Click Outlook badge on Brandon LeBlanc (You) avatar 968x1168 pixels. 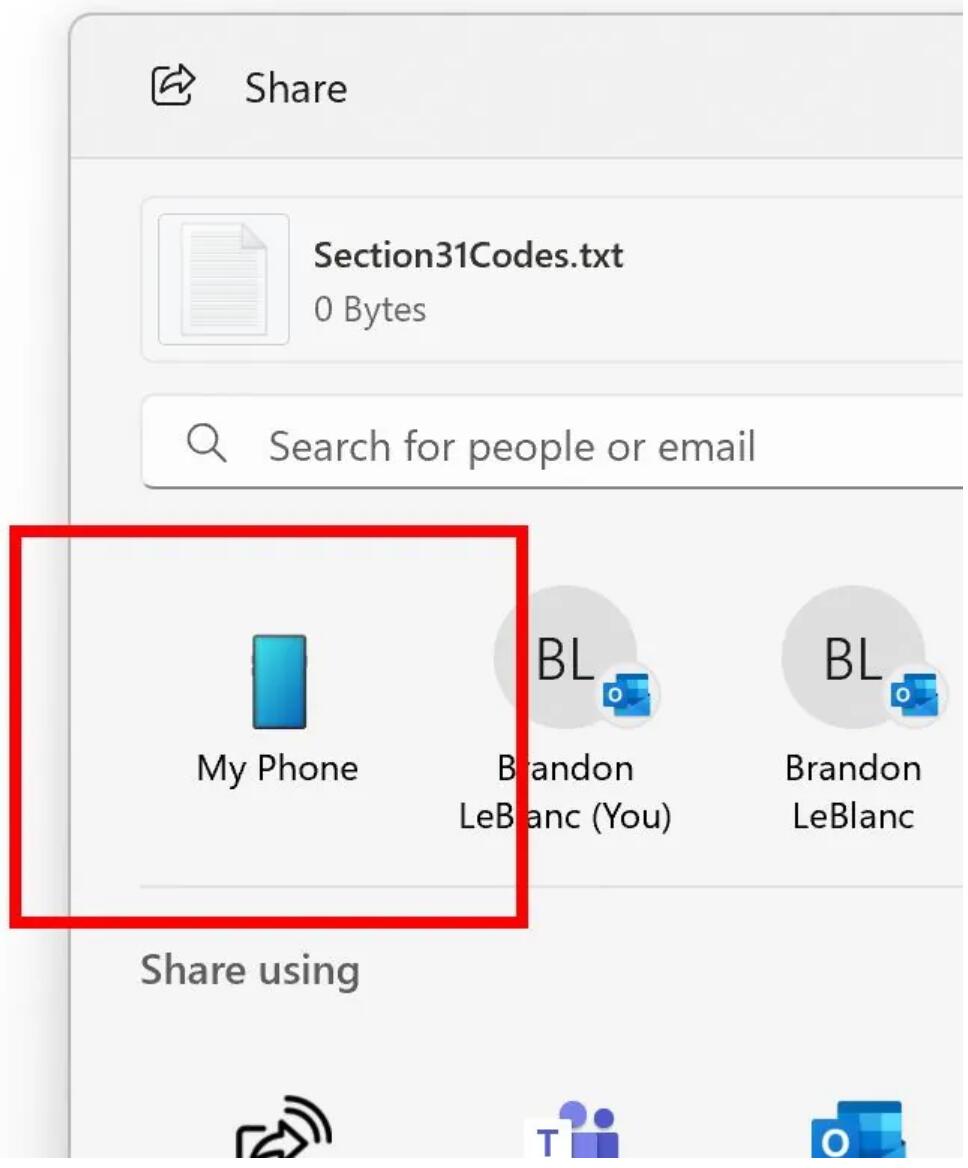point(628,695)
